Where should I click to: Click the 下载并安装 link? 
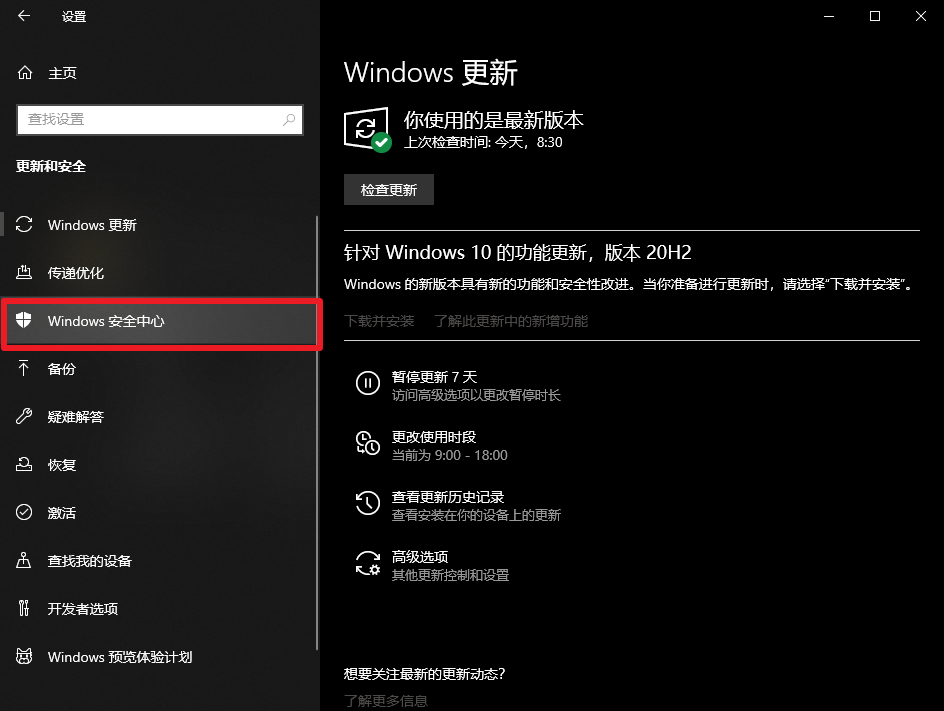coord(379,321)
